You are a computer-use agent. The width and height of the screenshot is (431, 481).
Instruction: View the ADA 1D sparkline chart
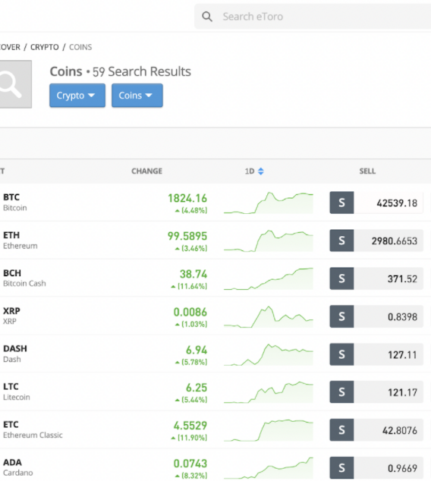269,468
